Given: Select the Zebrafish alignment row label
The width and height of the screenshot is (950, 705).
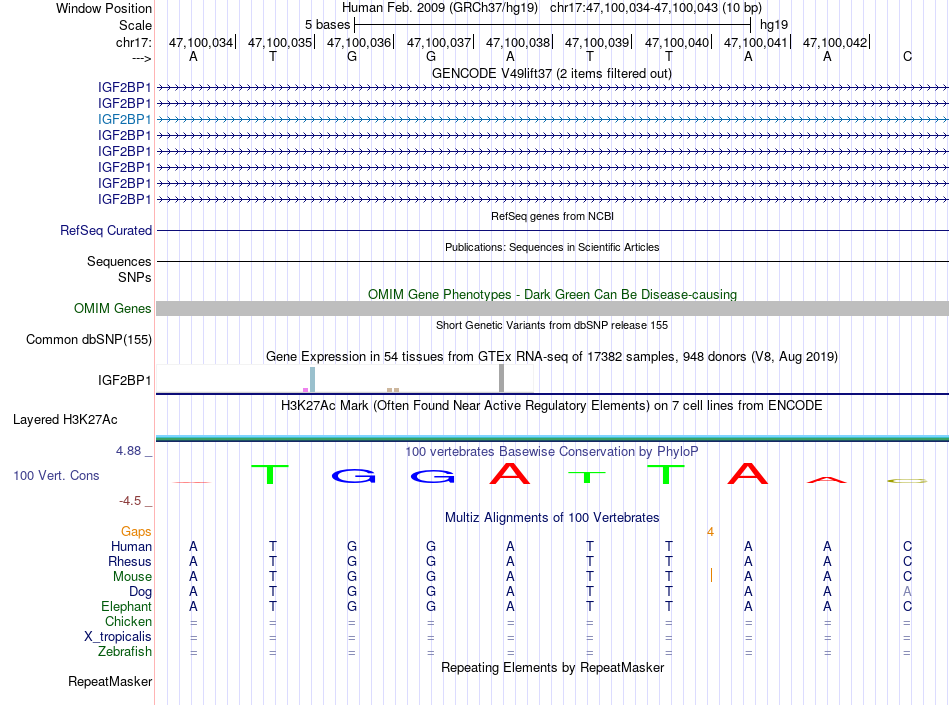Looking at the screenshot, I should pos(125,652).
